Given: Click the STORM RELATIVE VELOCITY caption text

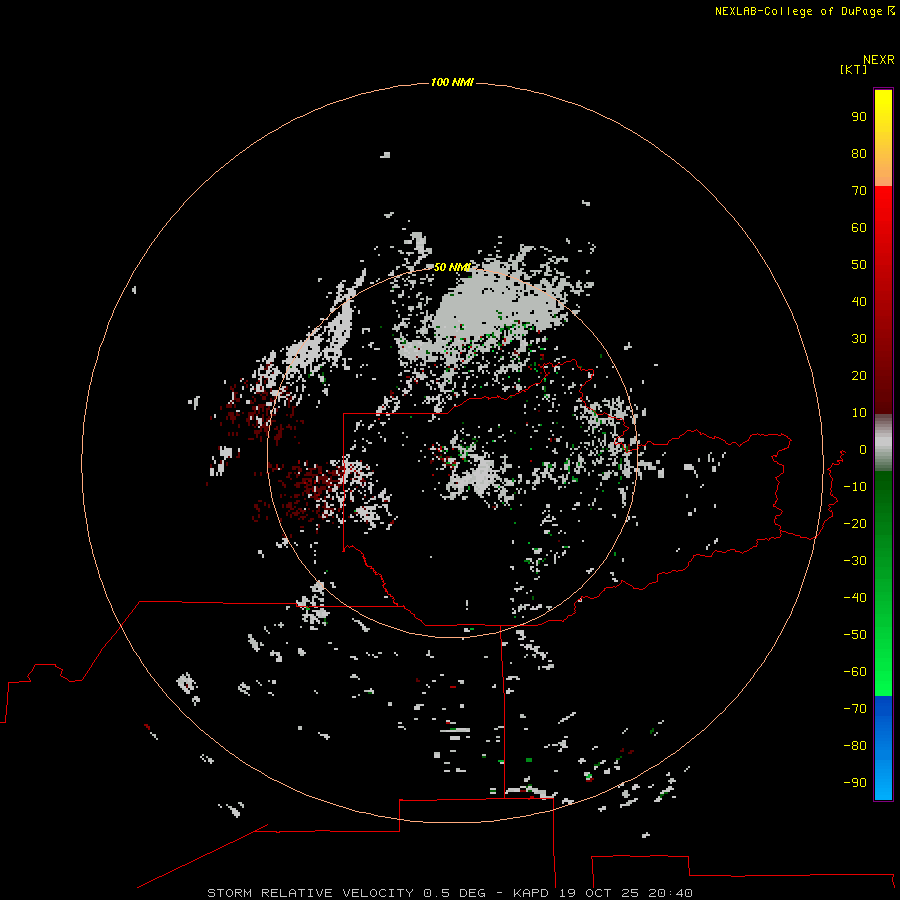Looking at the screenshot, I should (x=310, y=893).
